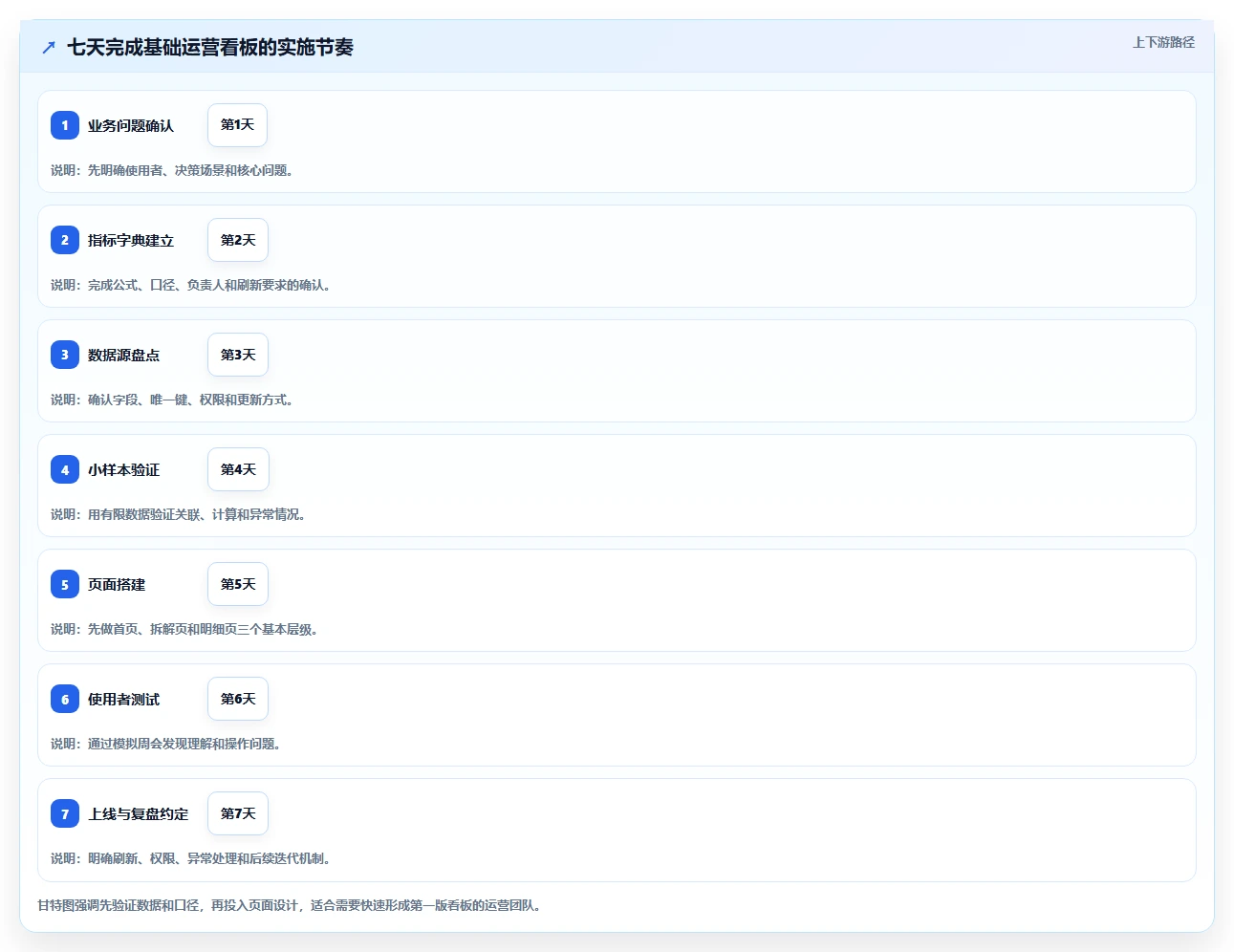Select the 第3天 tag

[238, 355]
